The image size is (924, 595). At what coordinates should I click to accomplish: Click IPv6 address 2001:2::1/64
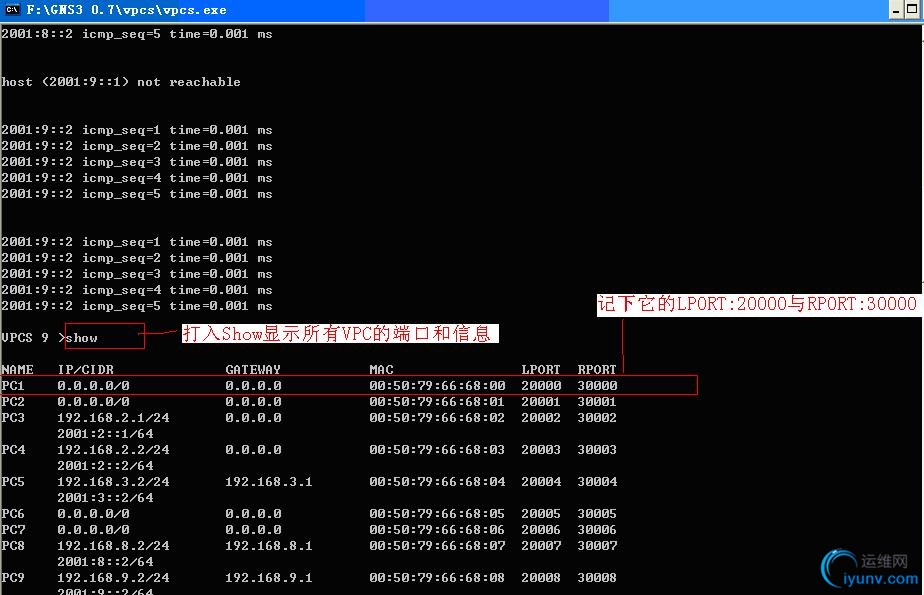pos(105,434)
